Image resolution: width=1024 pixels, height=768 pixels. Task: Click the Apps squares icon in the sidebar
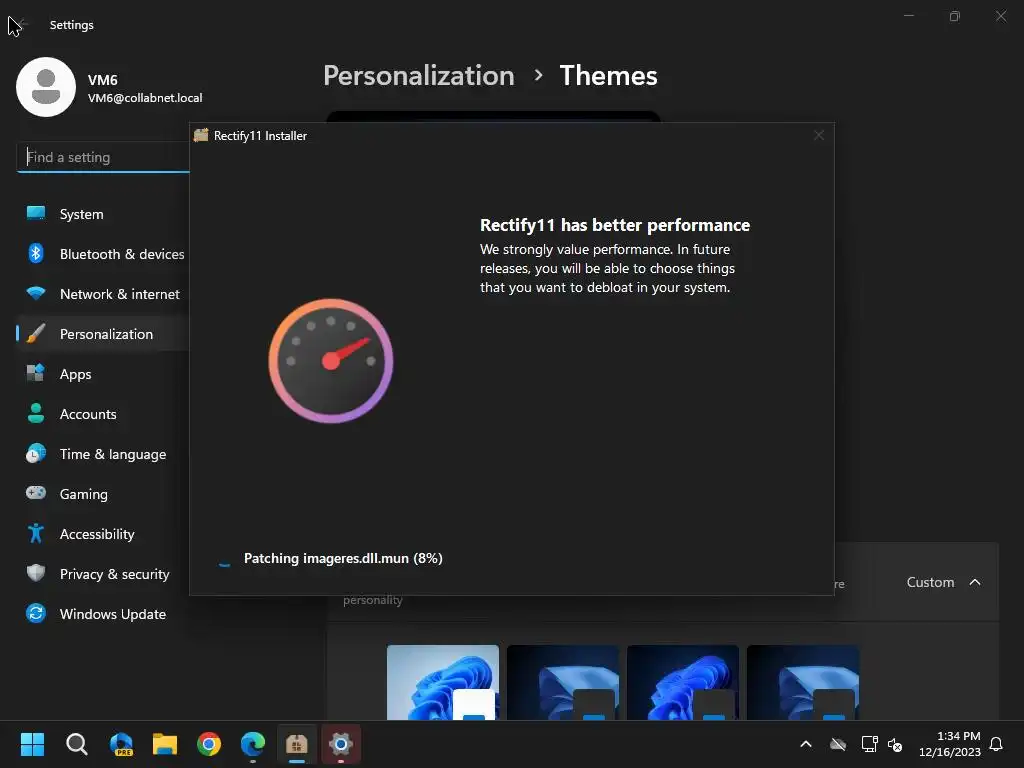point(36,373)
